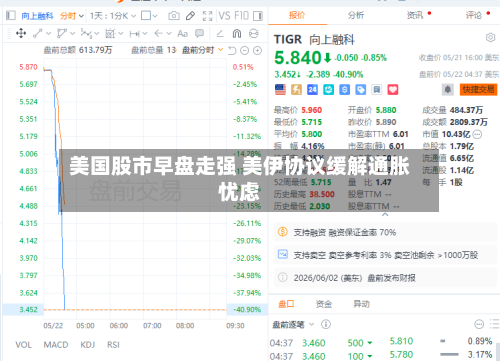Reset chart with undo arrow

tap(232, 51)
